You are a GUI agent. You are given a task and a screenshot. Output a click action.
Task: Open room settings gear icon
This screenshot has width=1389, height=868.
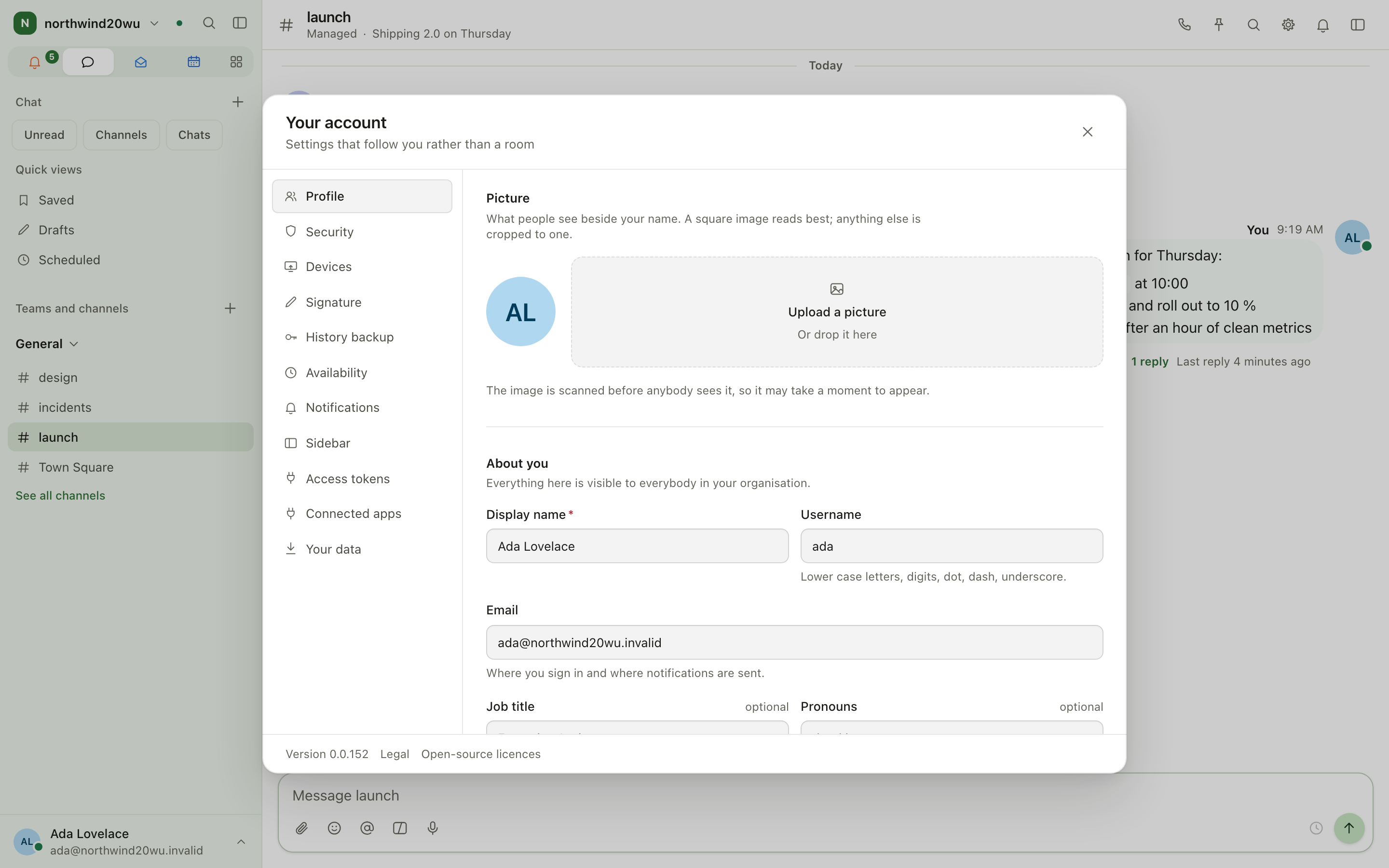point(1288,25)
